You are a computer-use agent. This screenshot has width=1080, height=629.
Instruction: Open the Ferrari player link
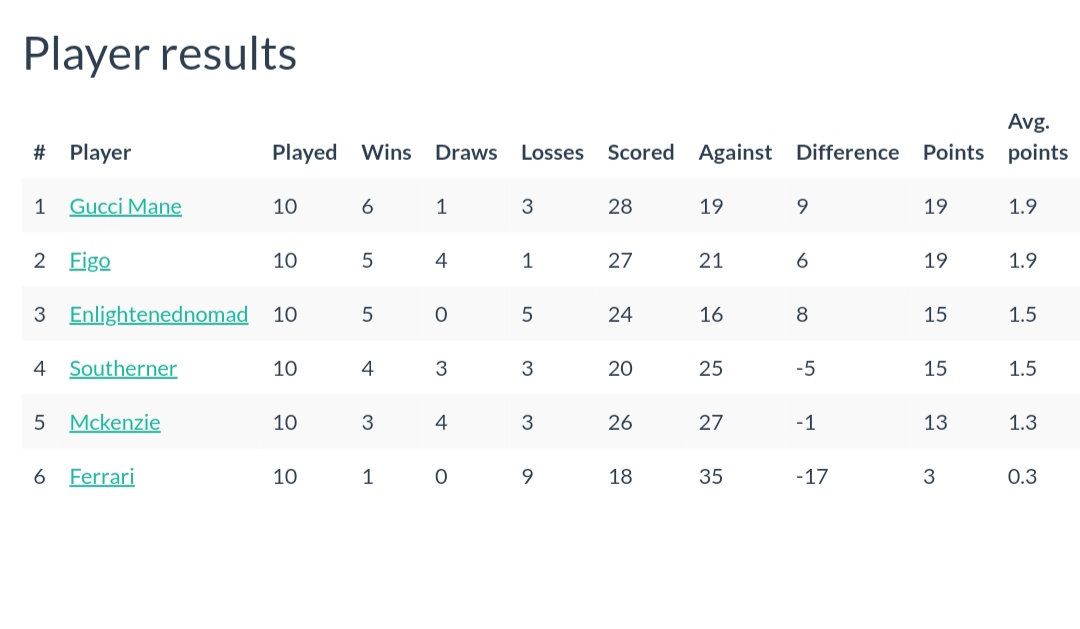click(x=102, y=476)
